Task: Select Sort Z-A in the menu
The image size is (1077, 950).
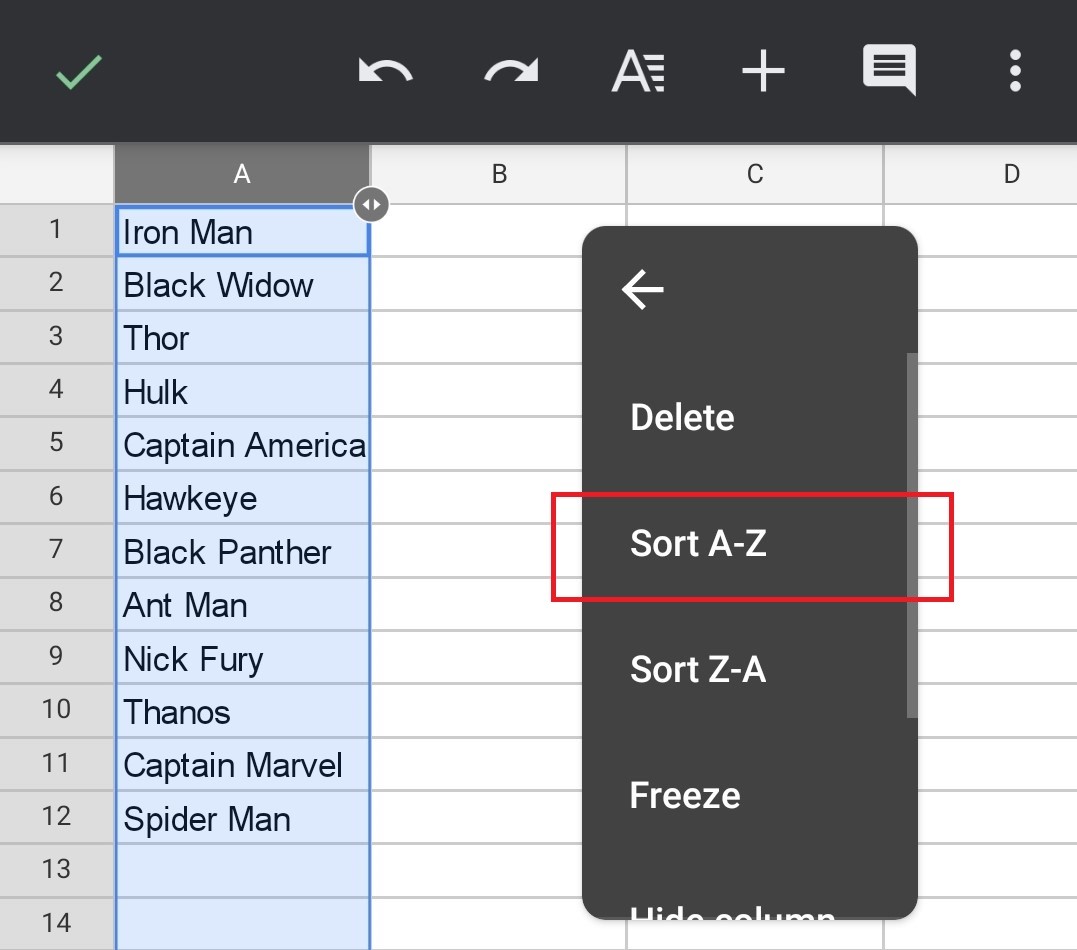Action: [698, 669]
